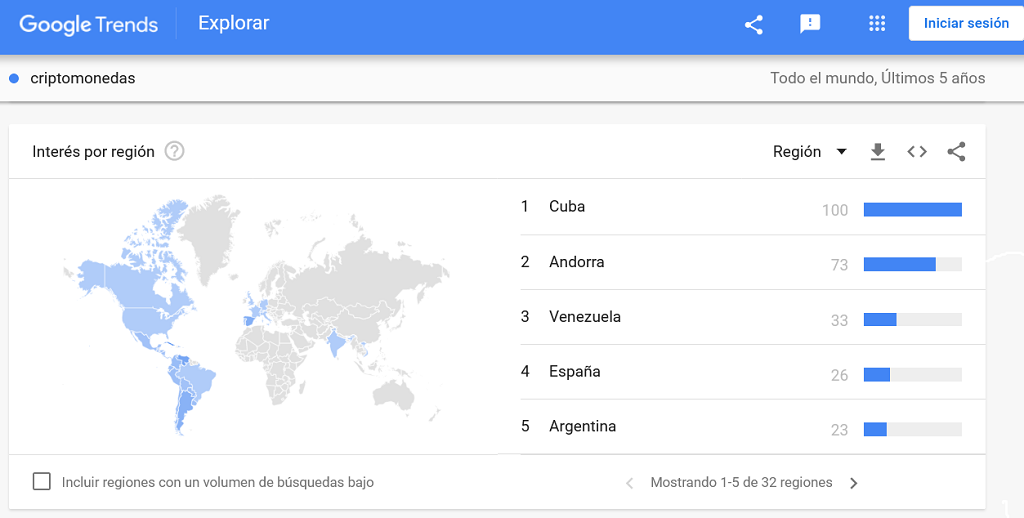Image resolution: width=1024 pixels, height=518 pixels.
Task: Click the Google Trends logo
Action: pos(89,25)
